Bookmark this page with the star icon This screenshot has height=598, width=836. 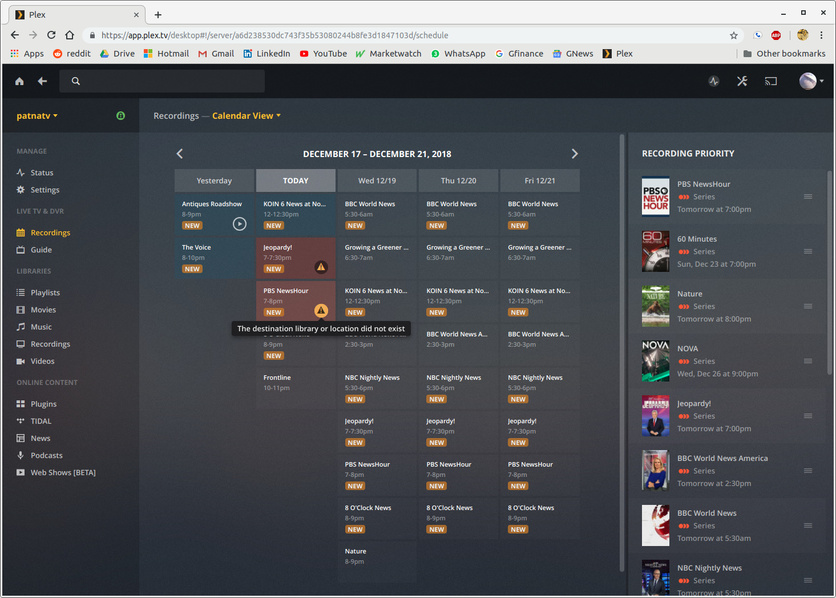[x=734, y=35]
